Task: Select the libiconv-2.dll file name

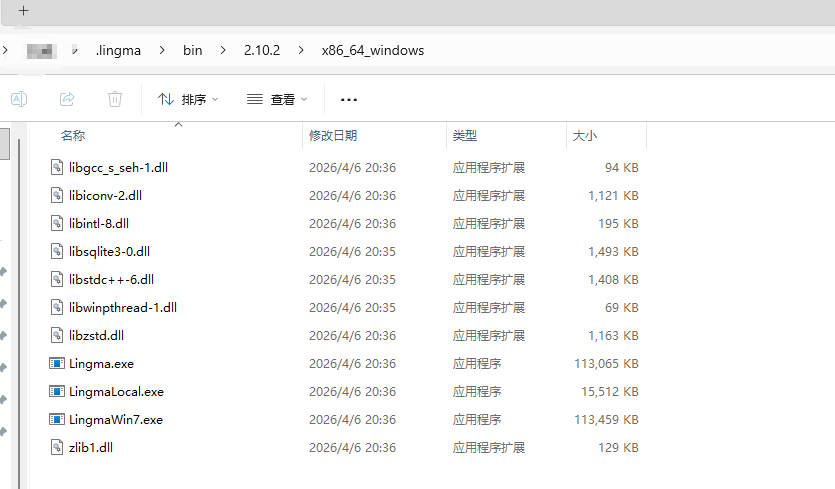Action: pos(105,195)
